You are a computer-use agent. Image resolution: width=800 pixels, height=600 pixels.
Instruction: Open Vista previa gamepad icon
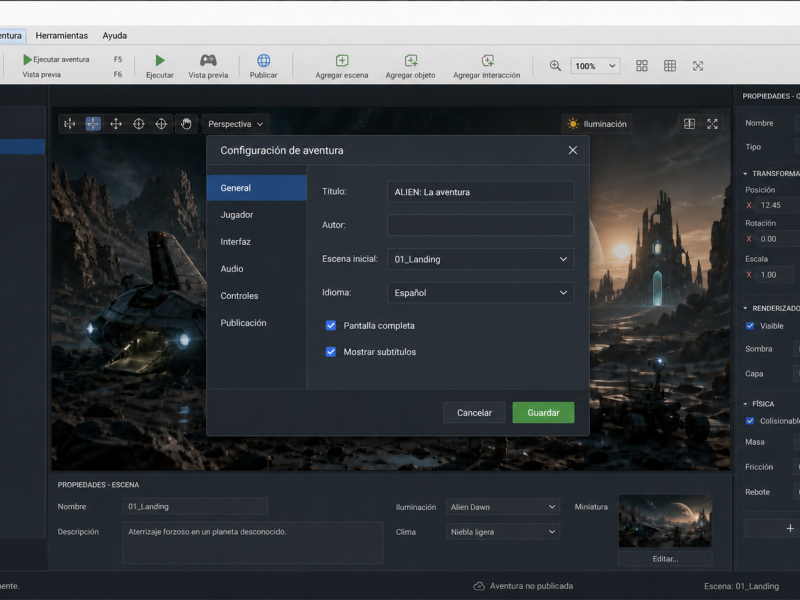[208, 61]
